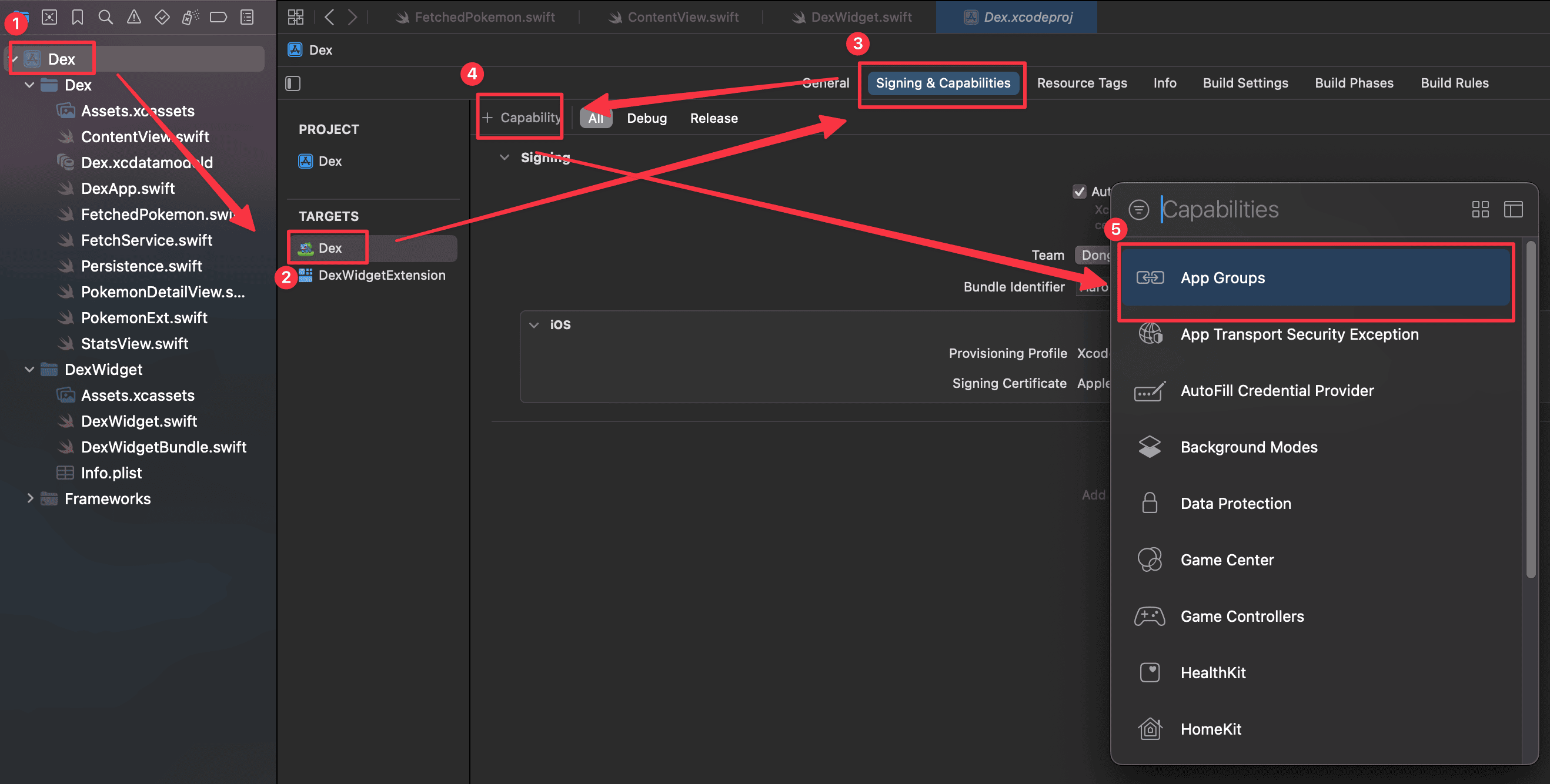This screenshot has height=784, width=1550.
Task: Click the related items grid icon
Action: tap(295, 17)
